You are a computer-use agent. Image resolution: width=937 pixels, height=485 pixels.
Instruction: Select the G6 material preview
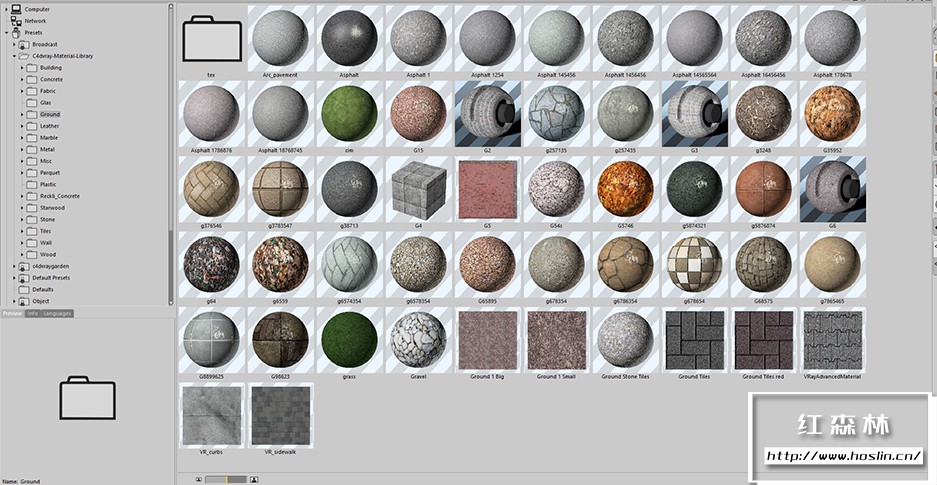tap(832, 189)
